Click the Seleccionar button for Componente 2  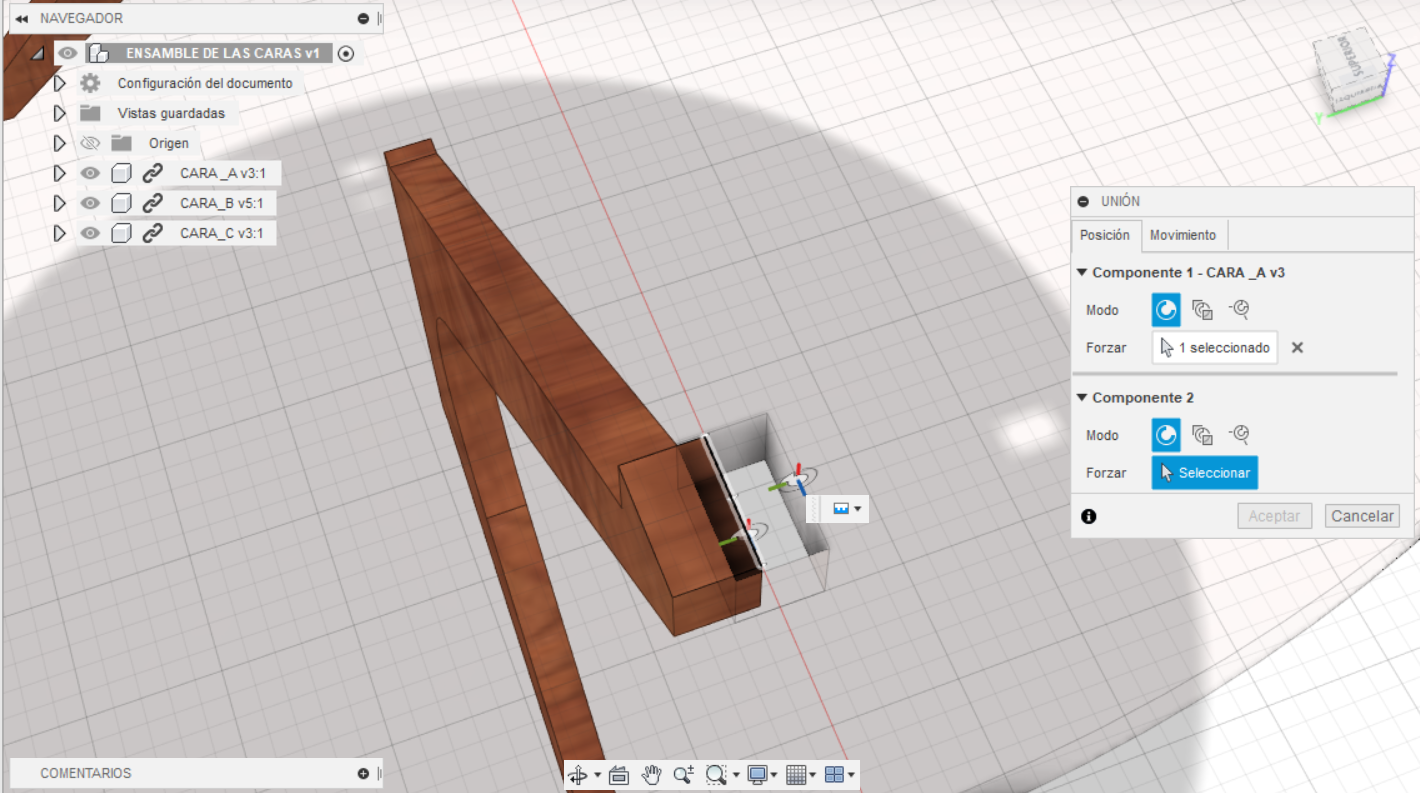pos(1205,473)
